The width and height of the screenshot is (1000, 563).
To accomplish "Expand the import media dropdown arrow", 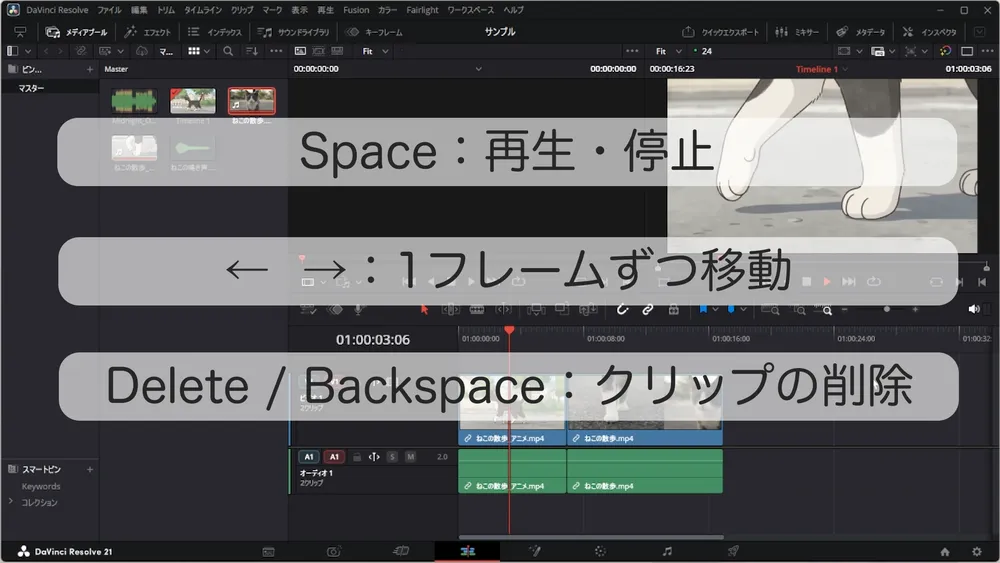I will (120, 51).
